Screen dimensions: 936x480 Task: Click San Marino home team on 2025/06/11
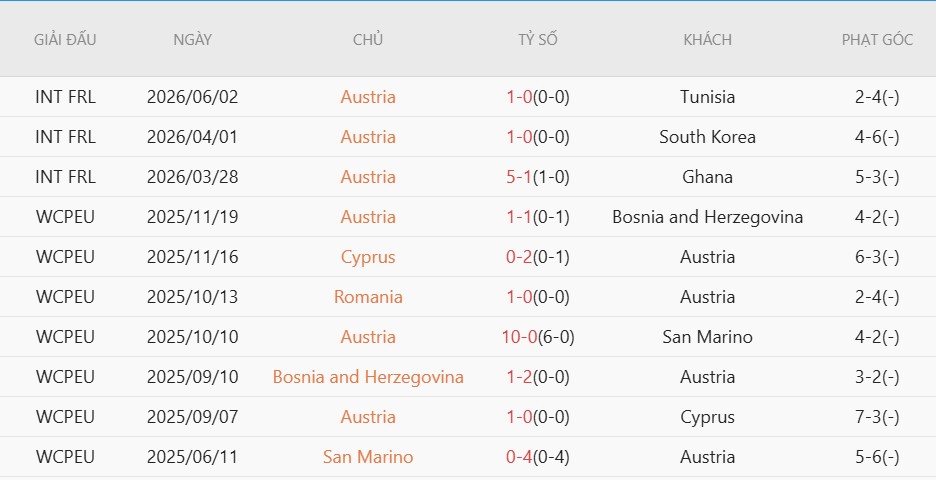368,457
